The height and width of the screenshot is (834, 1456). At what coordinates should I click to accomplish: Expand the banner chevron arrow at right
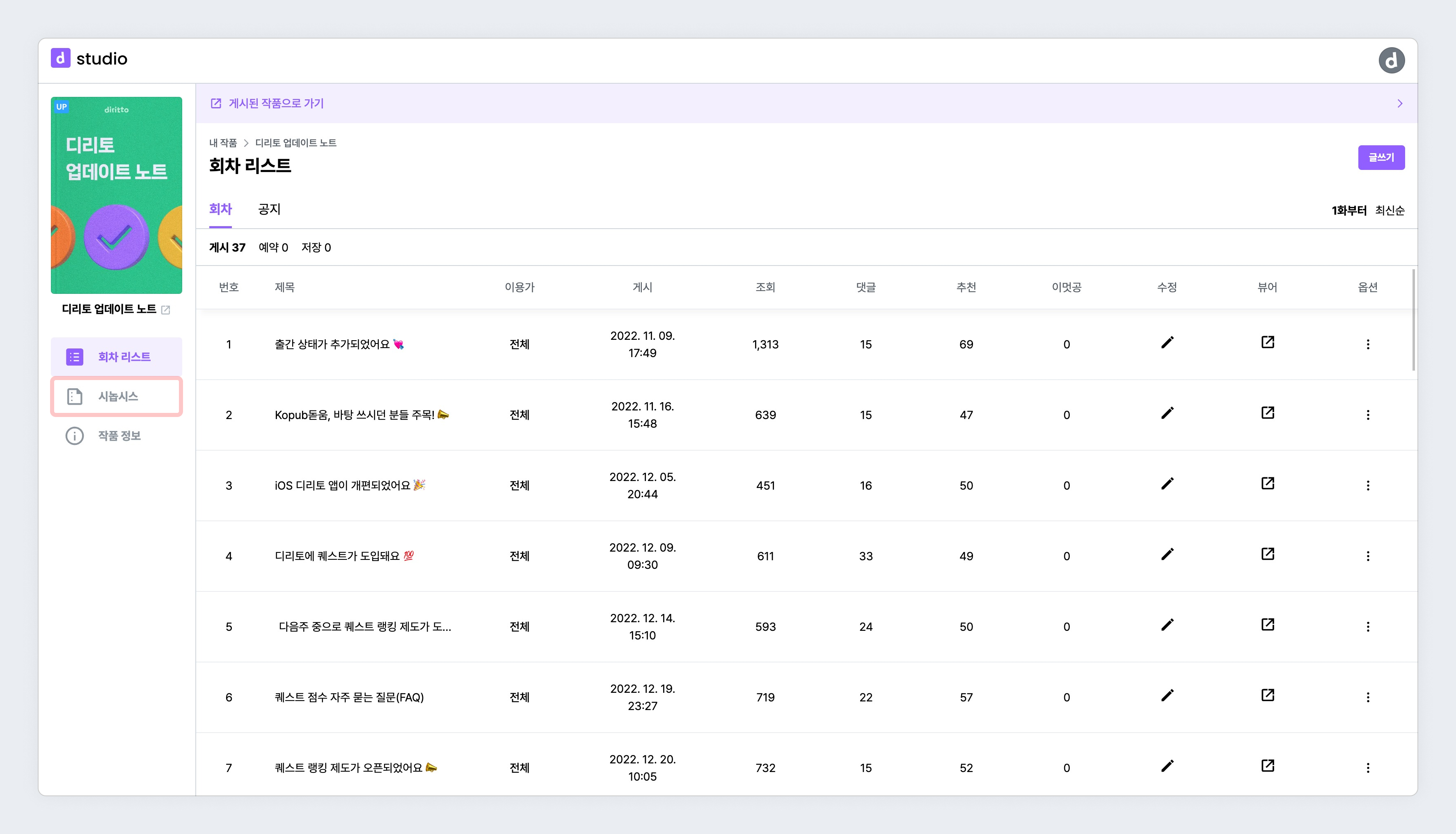1399,104
